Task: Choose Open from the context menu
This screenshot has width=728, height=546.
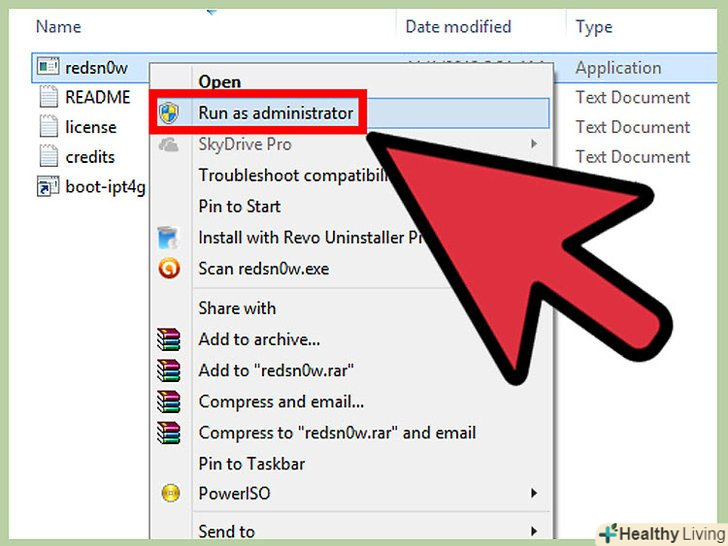Action: 220,82
